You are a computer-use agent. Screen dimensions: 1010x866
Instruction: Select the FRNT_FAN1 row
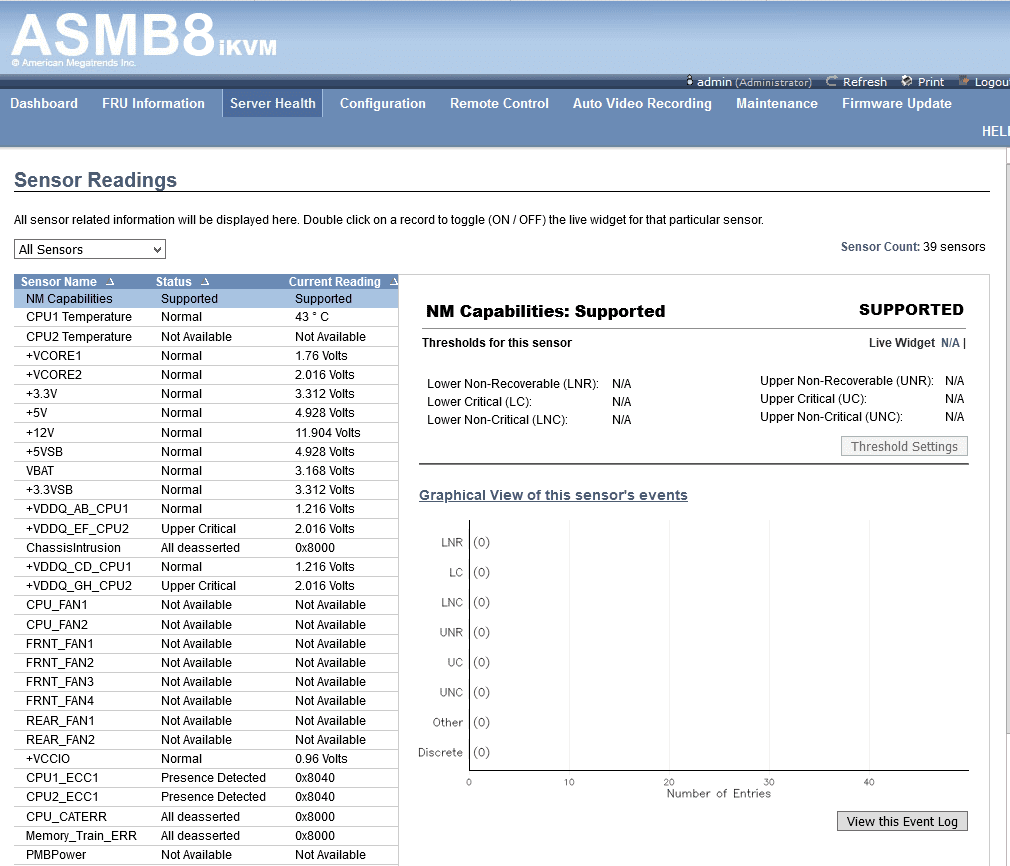[206, 644]
